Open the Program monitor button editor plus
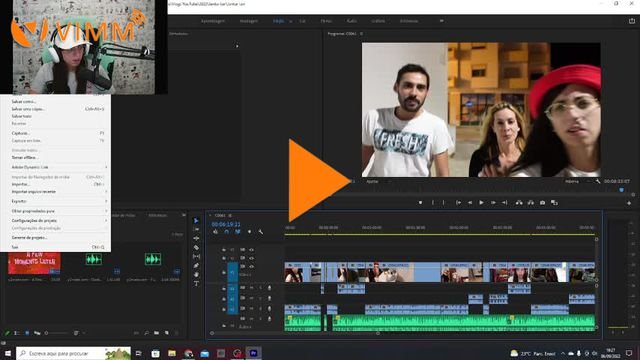 click(629, 202)
